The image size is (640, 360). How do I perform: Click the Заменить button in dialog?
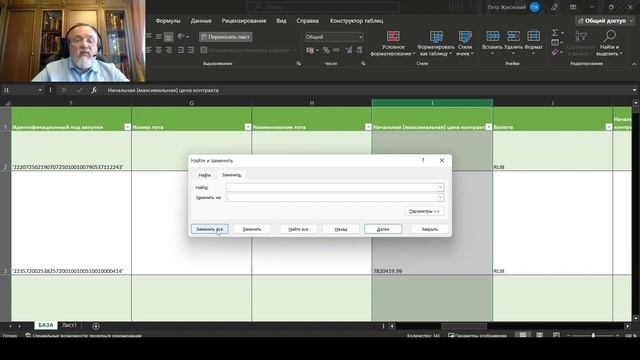pos(252,229)
